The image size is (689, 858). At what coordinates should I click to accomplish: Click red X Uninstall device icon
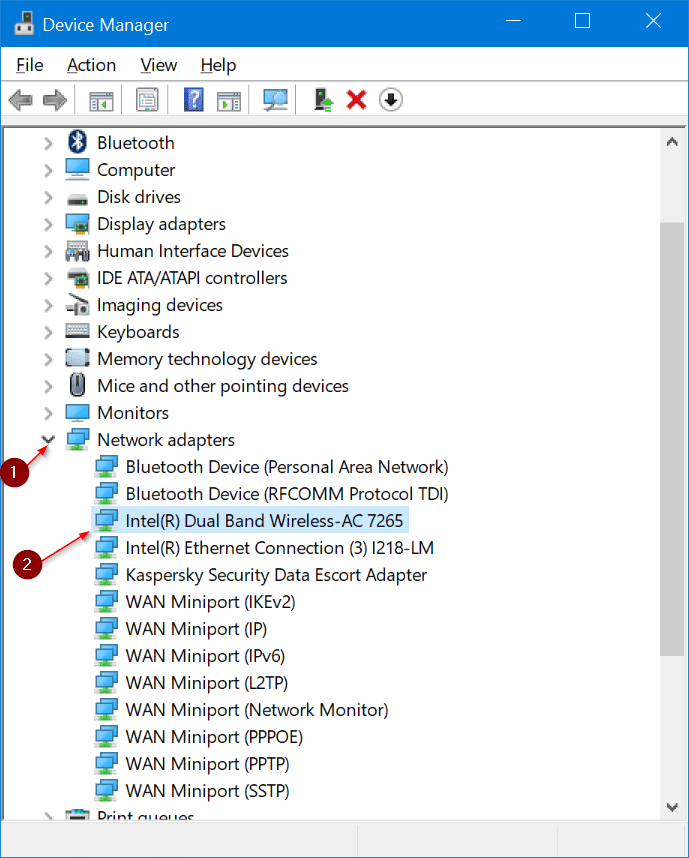[x=356, y=100]
